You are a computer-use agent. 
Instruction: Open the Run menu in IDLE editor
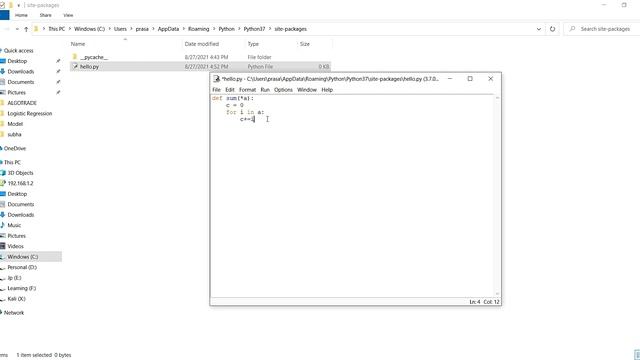point(265,90)
